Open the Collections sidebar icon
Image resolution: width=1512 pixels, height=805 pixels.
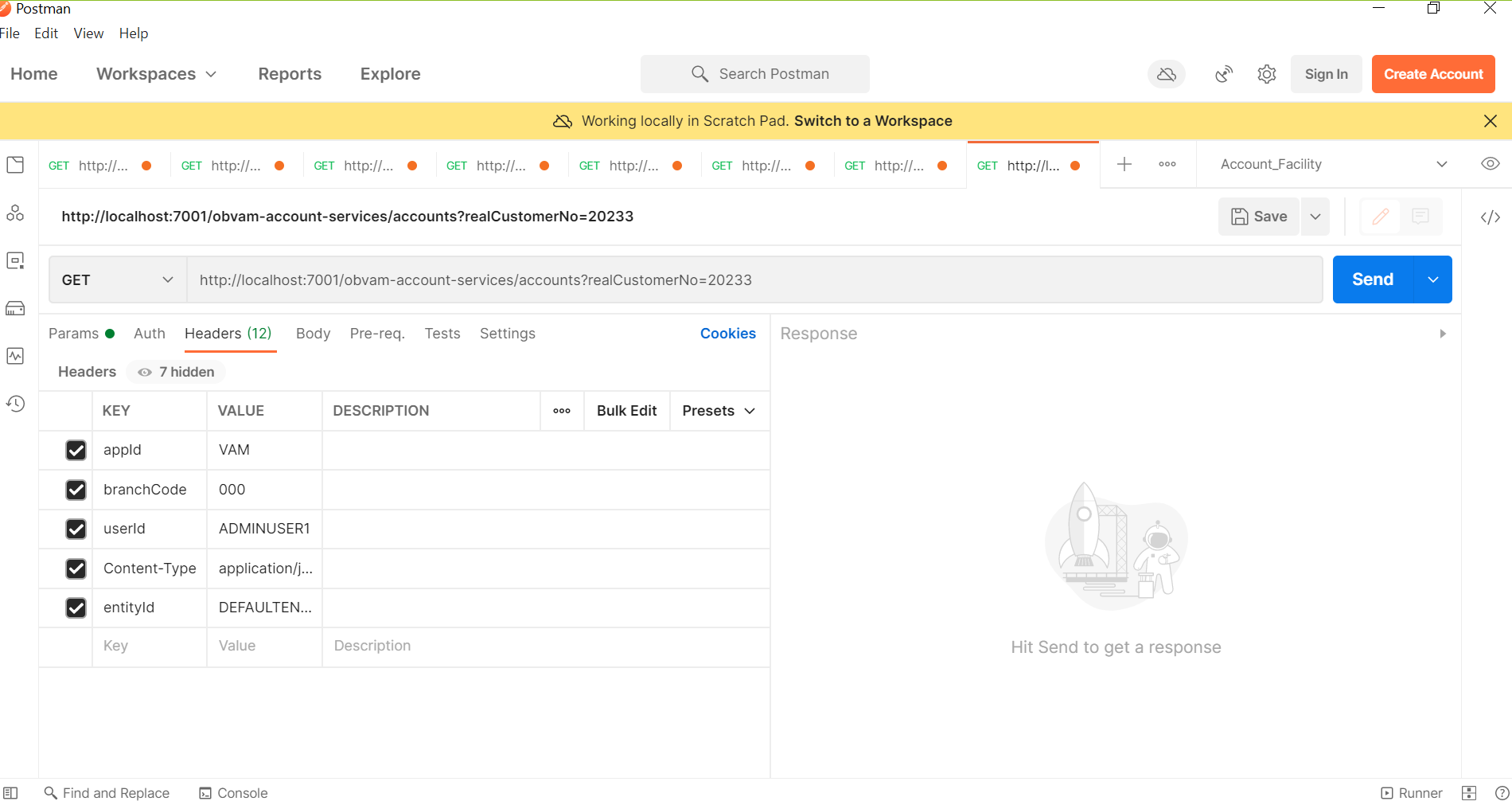(15, 165)
